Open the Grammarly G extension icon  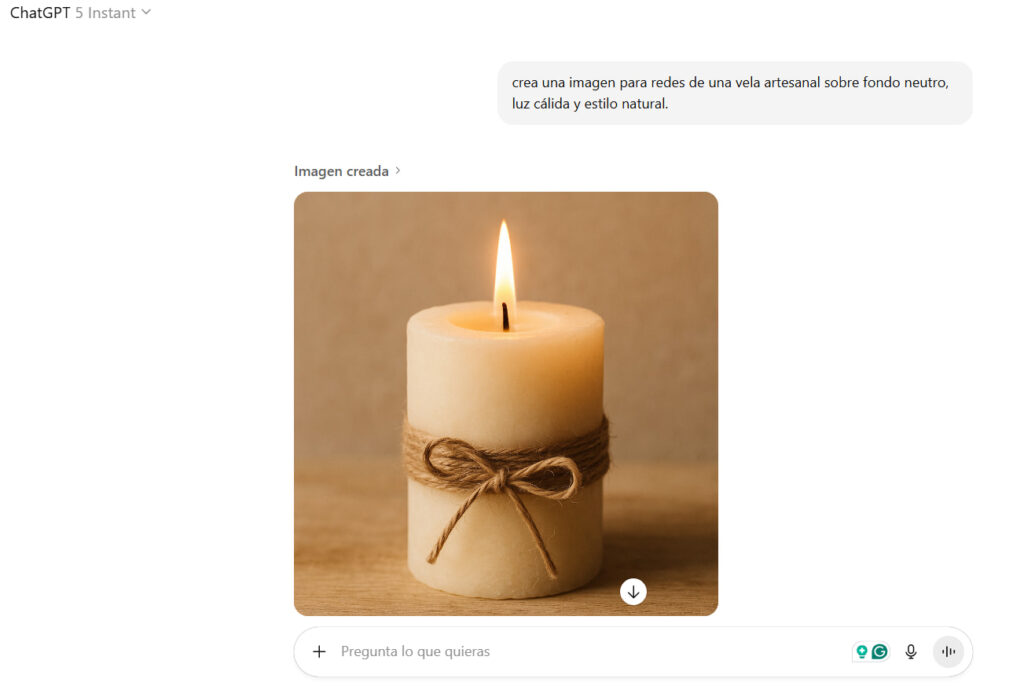pos(880,651)
